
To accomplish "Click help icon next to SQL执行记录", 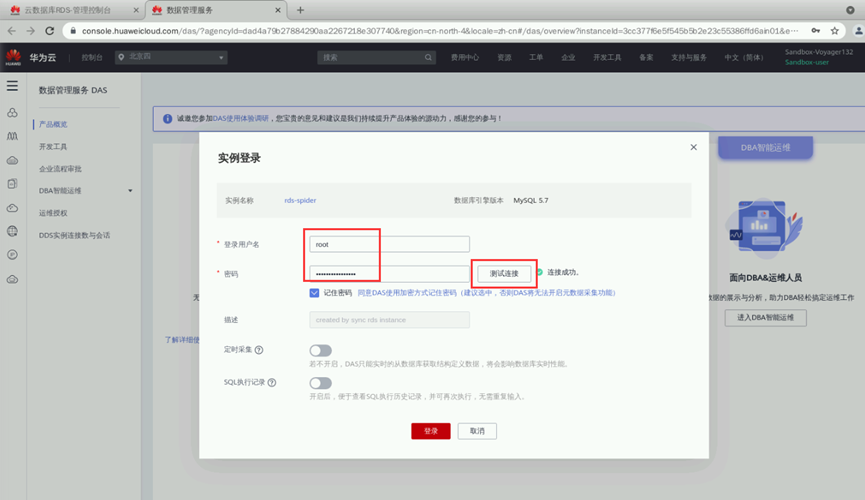I will [x=271, y=382].
